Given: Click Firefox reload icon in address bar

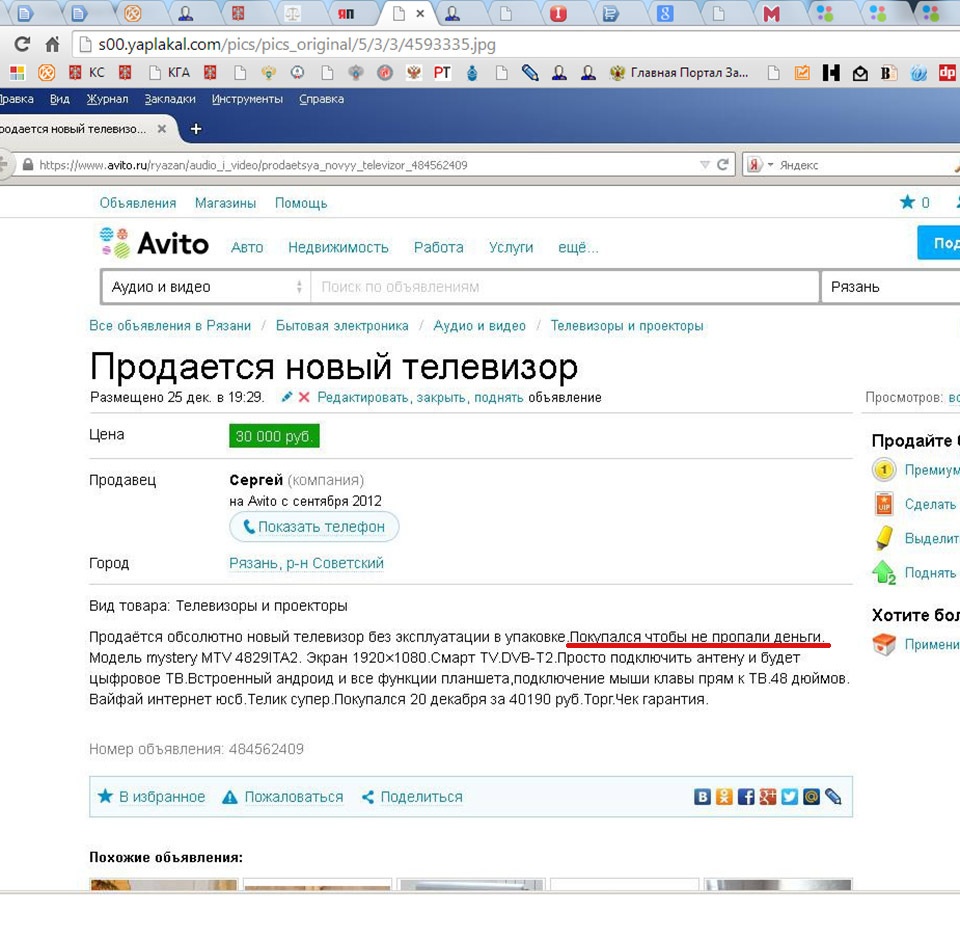Looking at the screenshot, I should [722, 164].
